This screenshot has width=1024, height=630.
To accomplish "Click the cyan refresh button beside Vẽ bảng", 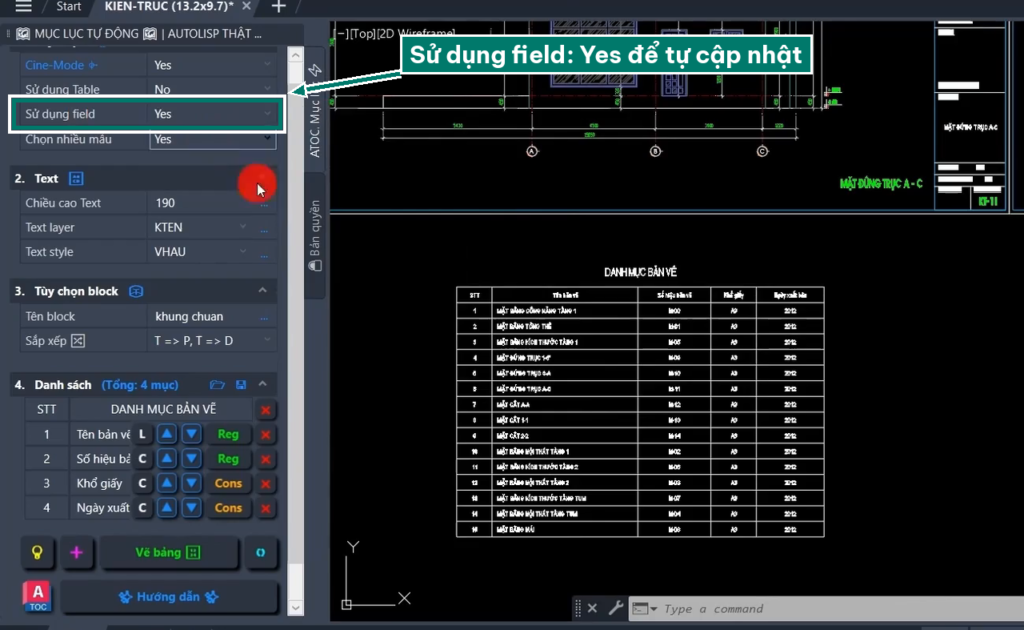I will [x=261, y=553].
